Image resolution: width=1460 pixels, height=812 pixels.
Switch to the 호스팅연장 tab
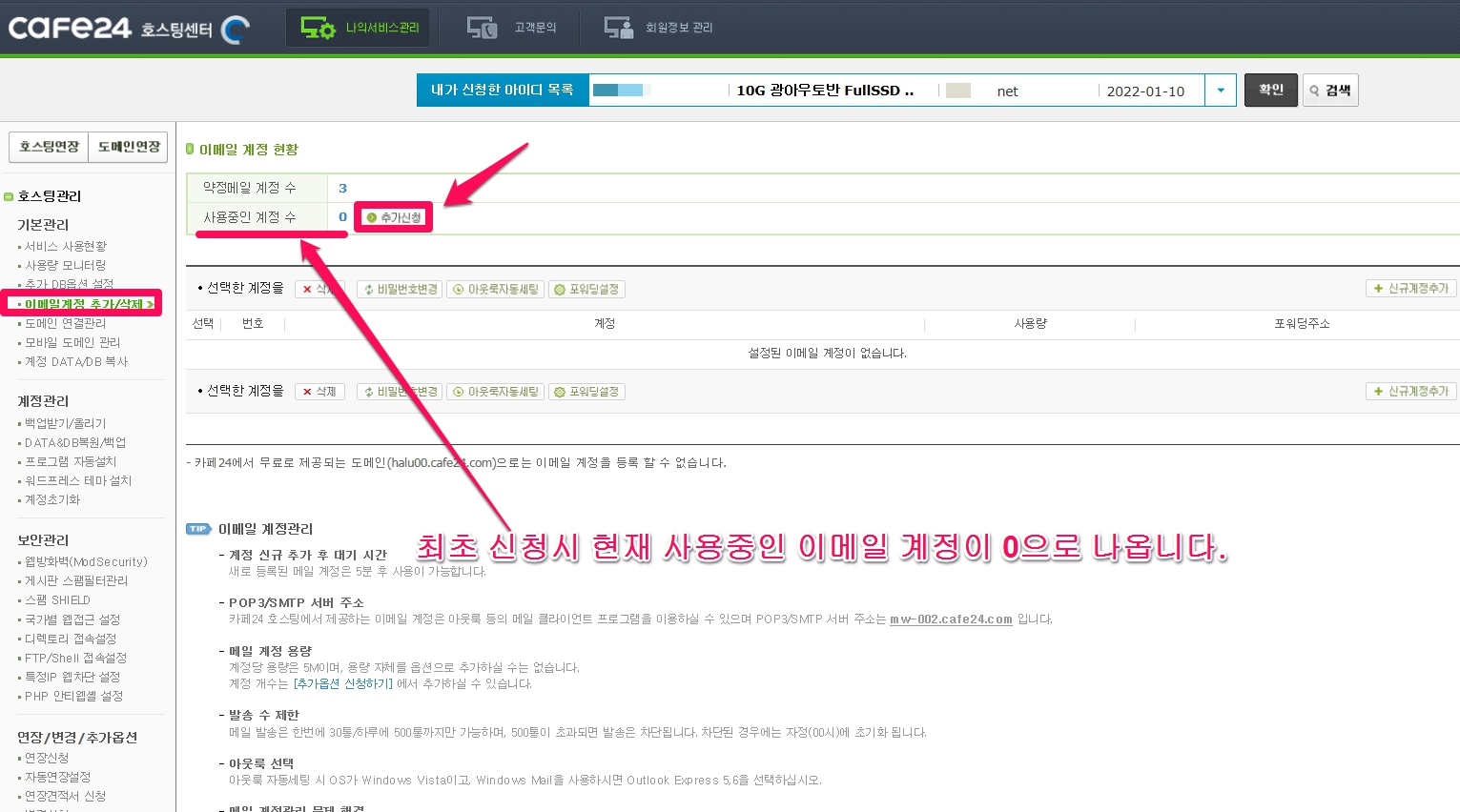coord(50,147)
